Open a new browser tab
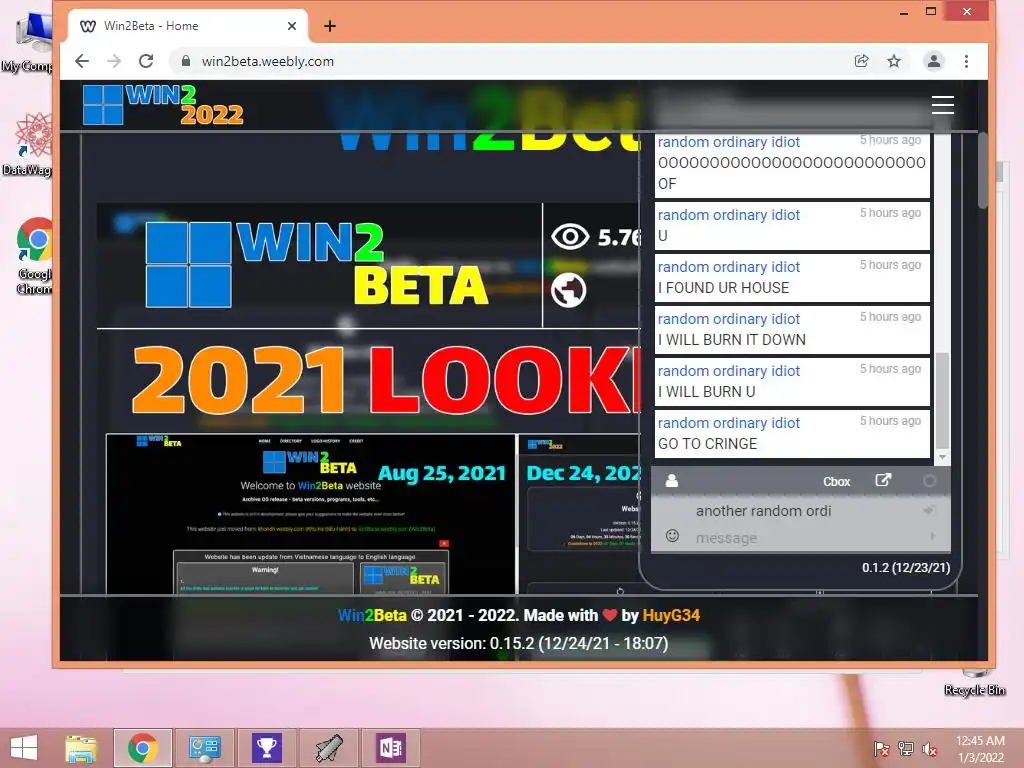The image size is (1024, 768). pos(330,26)
